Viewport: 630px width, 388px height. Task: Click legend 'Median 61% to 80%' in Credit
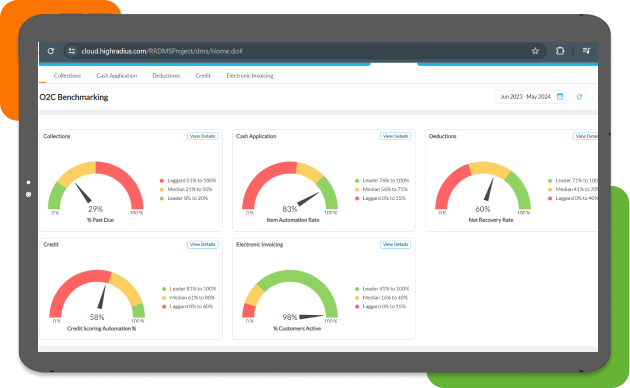coord(188,298)
